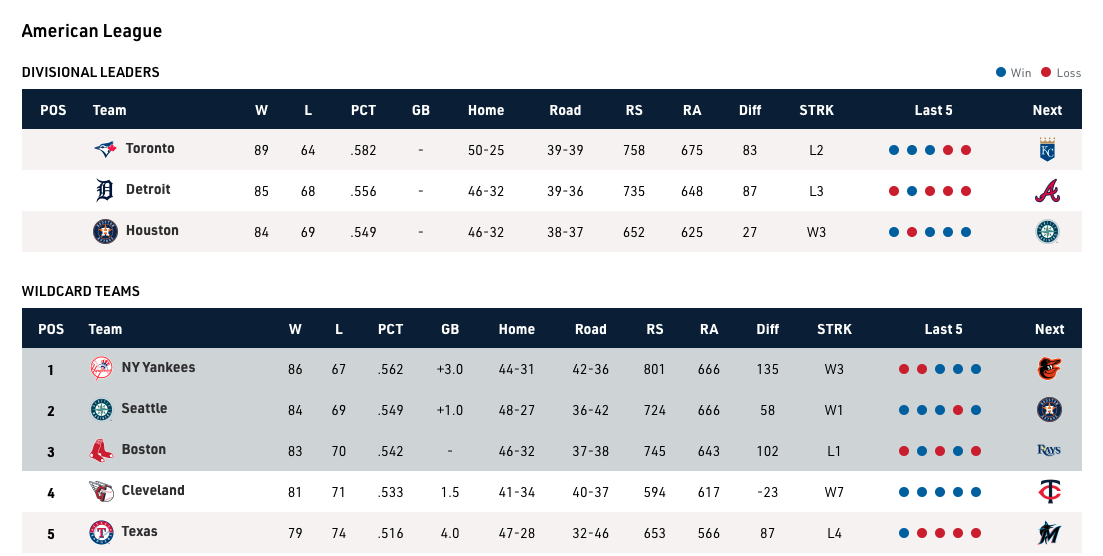Click the Toronto Blue Jays logo
This screenshot has height=556, width=1103.
point(105,150)
